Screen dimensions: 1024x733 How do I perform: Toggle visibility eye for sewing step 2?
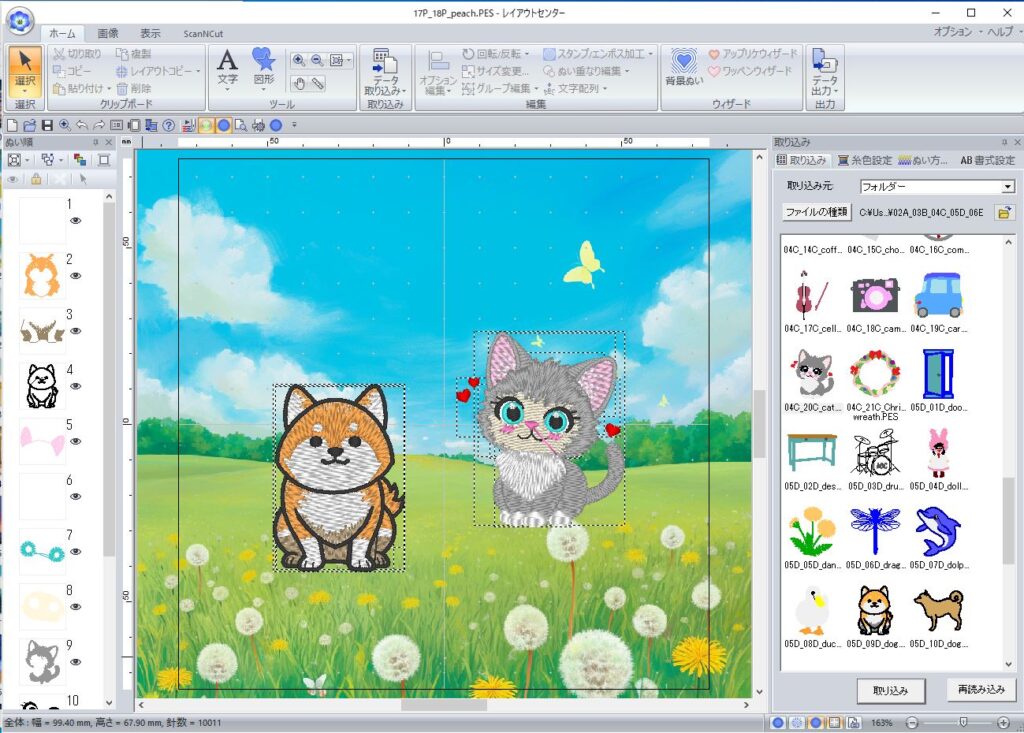[x=75, y=276]
